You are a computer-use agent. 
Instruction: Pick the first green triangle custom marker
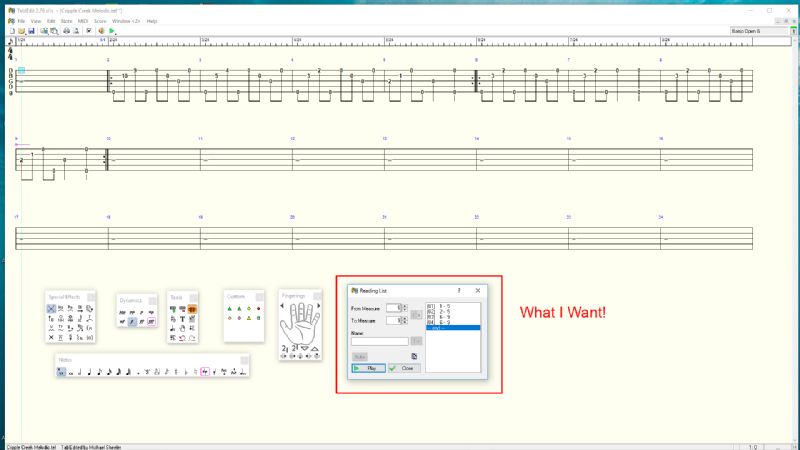coord(230,309)
